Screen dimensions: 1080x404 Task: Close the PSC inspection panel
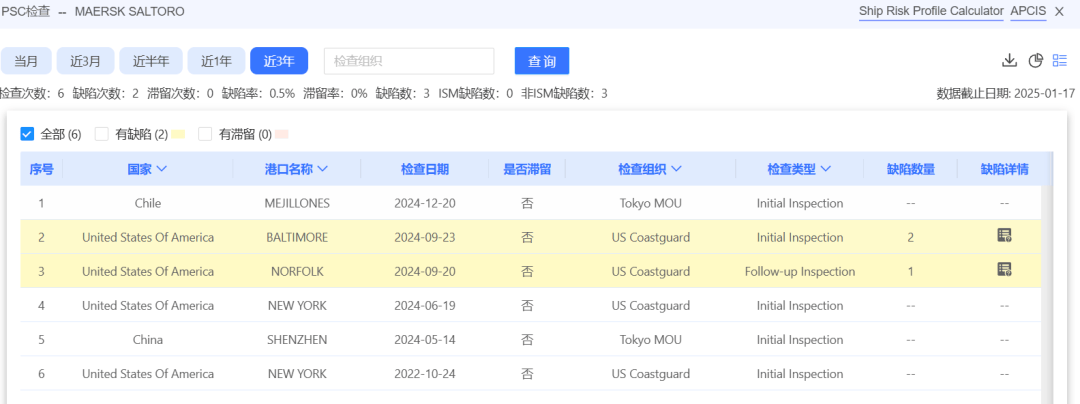coord(1059,11)
